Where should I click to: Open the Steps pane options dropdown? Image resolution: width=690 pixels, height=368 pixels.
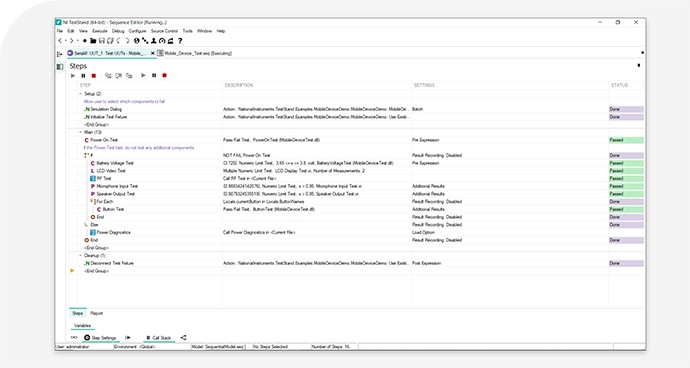coord(639,66)
